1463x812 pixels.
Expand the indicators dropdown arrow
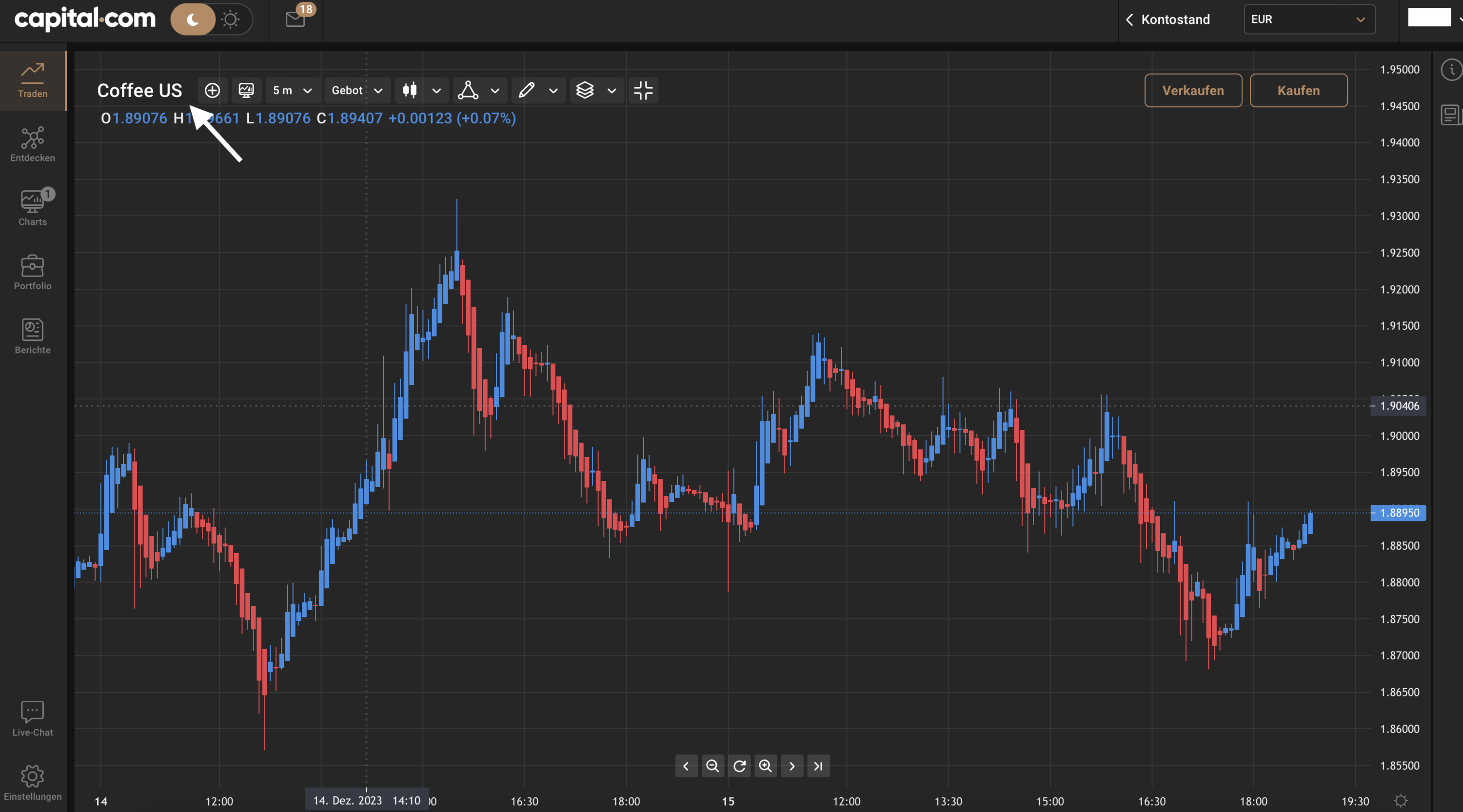tap(494, 91)
